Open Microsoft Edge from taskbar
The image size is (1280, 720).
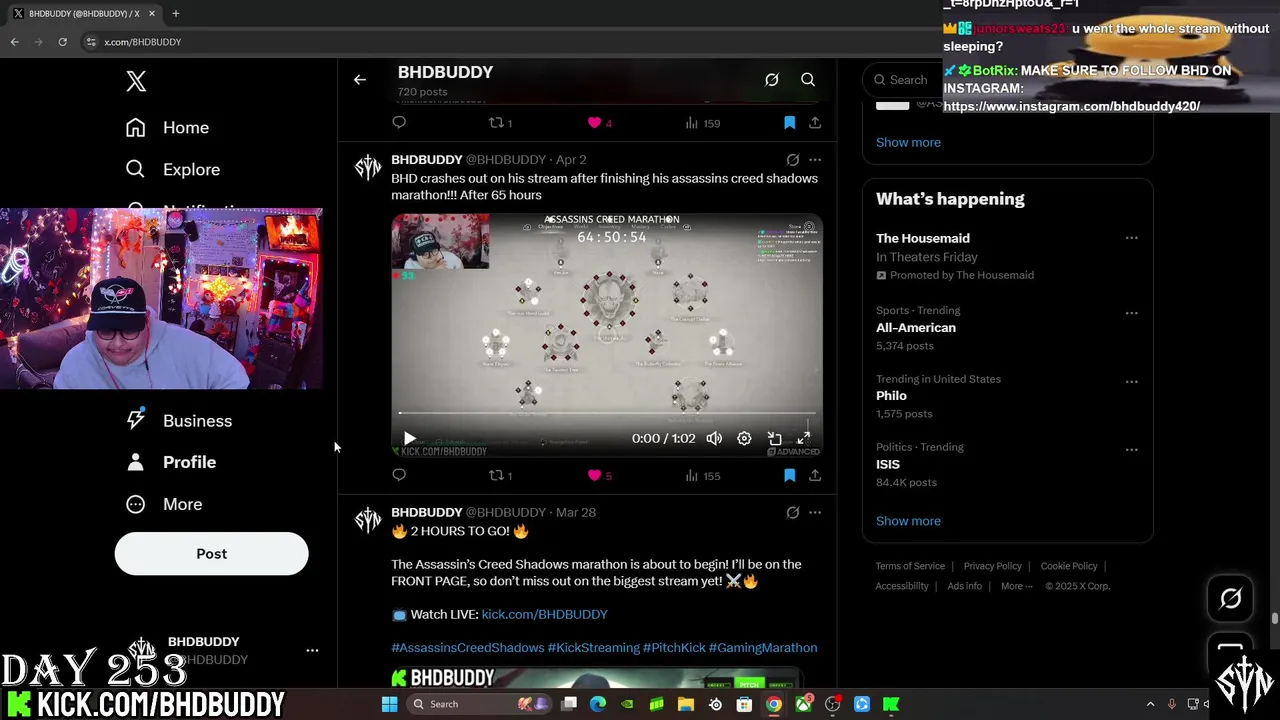point(598,704)
